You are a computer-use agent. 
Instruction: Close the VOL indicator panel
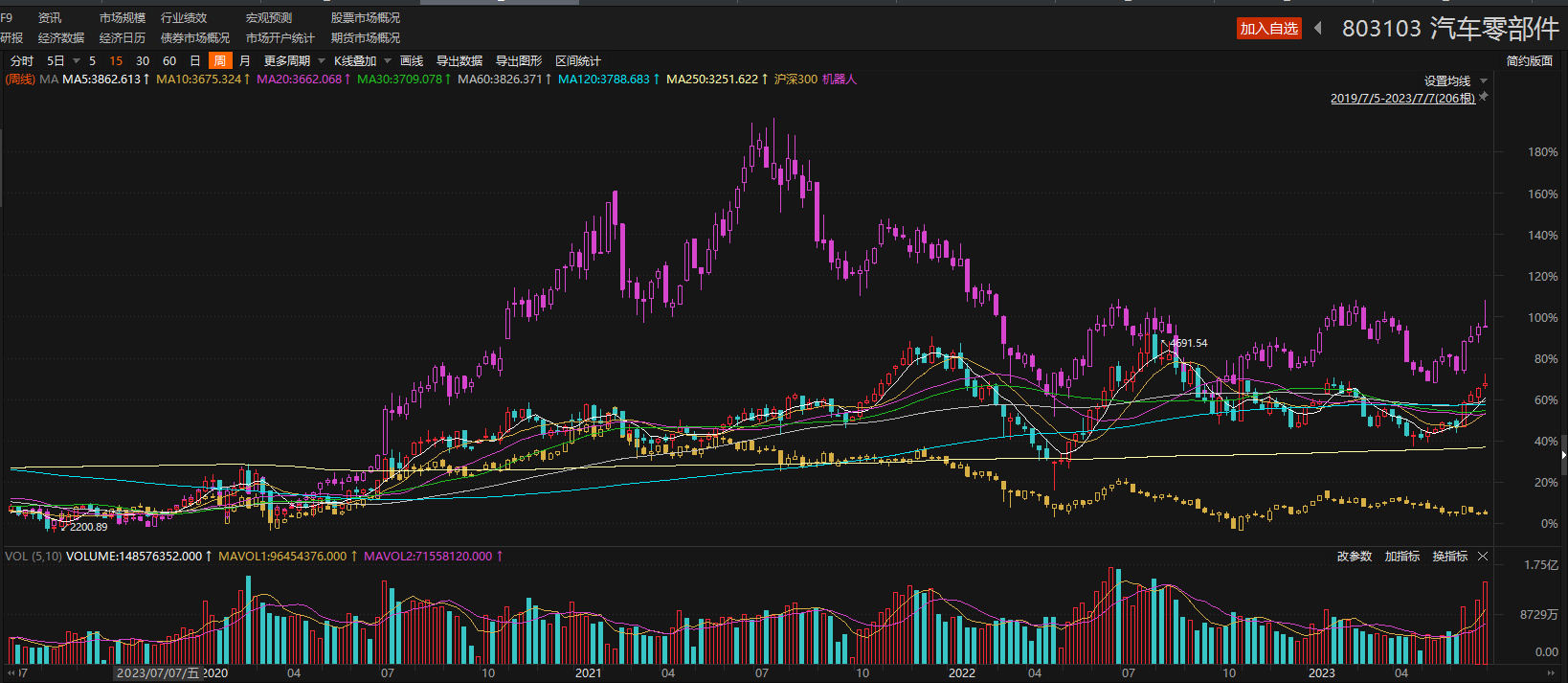tap(1483, 557)
